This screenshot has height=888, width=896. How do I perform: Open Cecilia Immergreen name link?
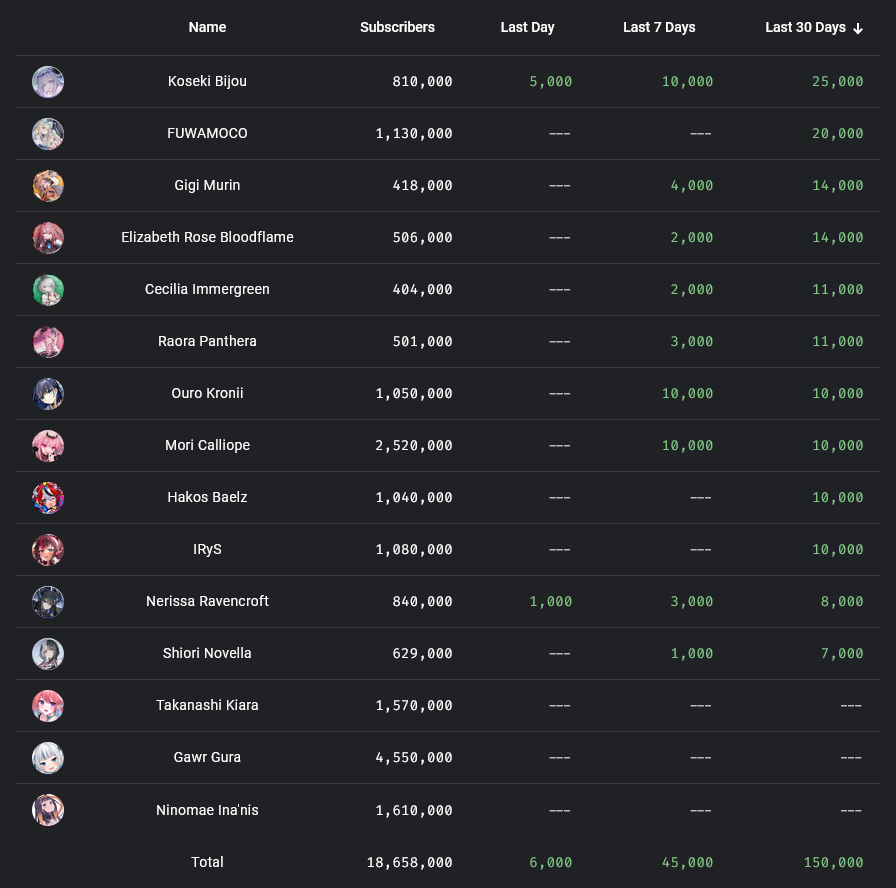click(x=207, y=290)
